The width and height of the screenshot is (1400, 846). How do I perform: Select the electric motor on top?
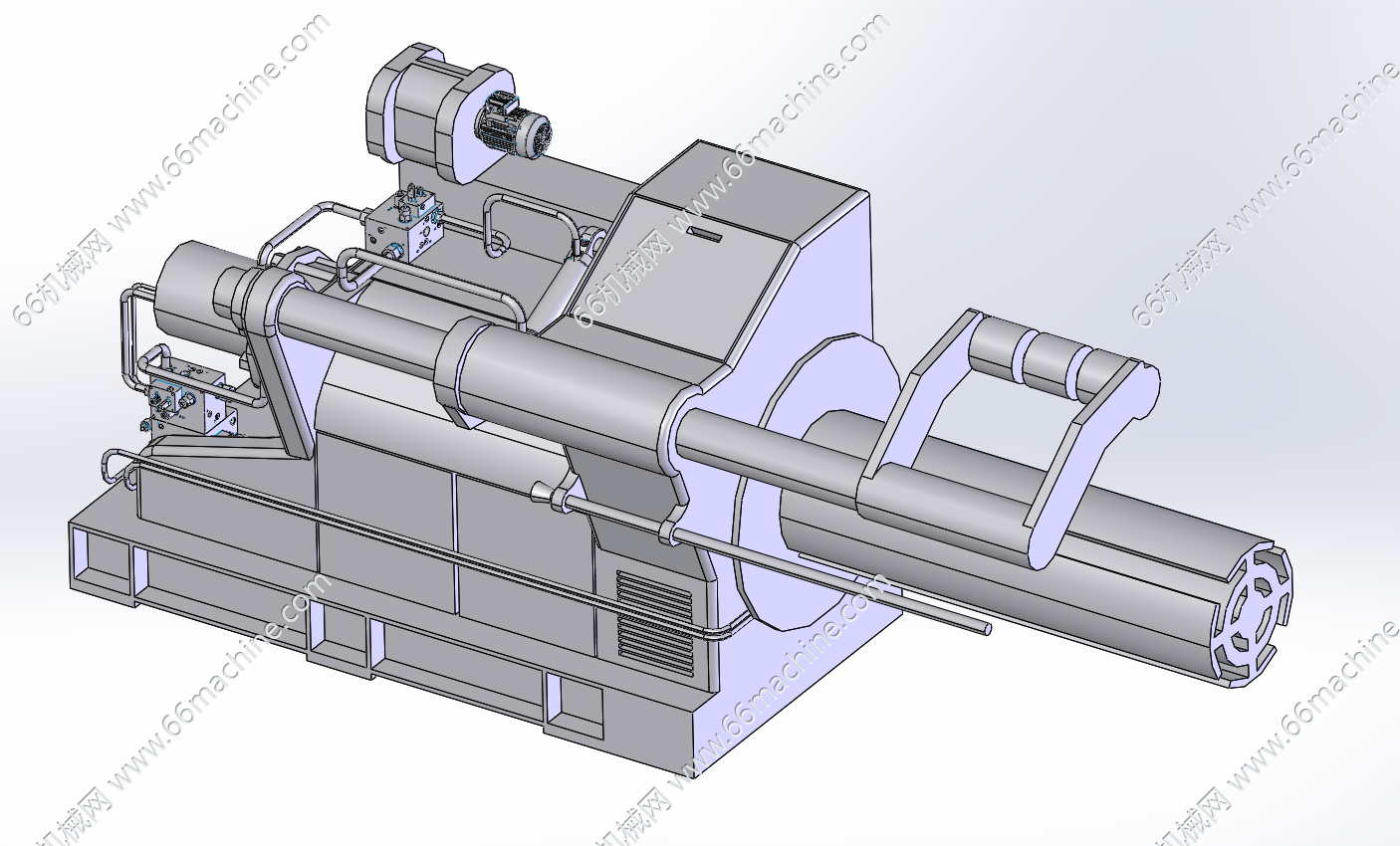click(512, 125)
